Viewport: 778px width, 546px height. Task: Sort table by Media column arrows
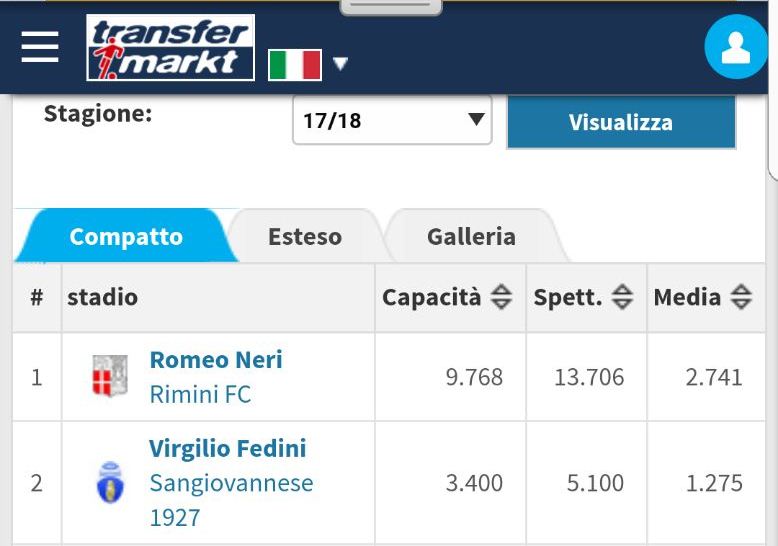pyautogui.click(x=741, y=297)
